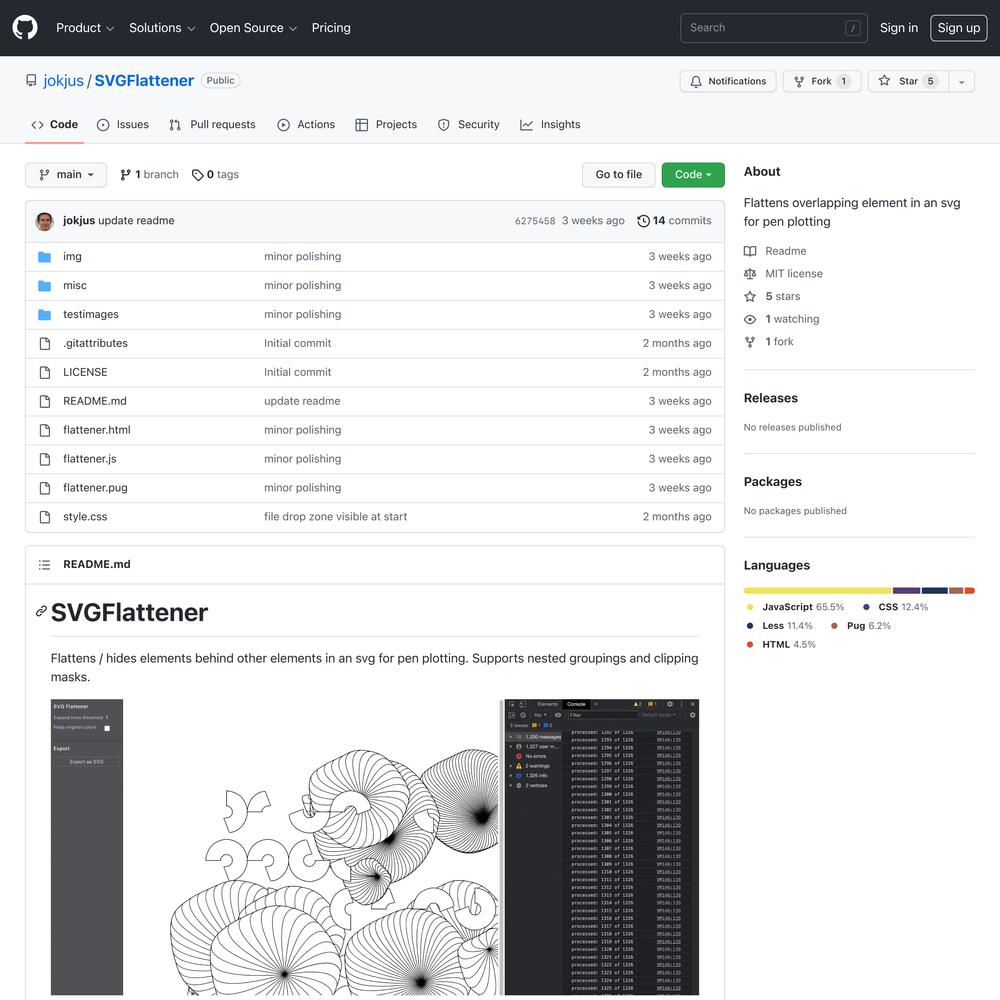The width and height of the screenshot is (1000, 1000).
Task: Open the flattener.html file
Action: pyautogui.click(x=97, y=430)
